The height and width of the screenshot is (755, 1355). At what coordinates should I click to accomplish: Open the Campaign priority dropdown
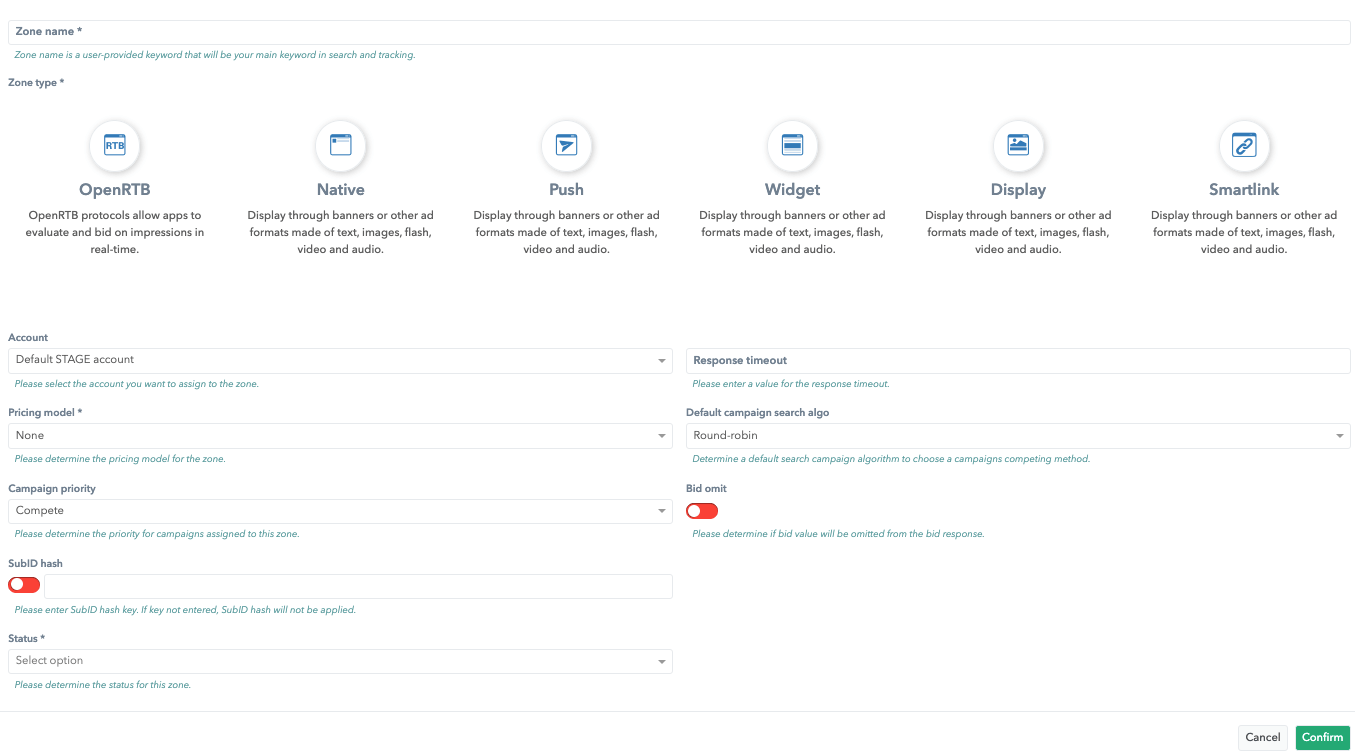(x=340, y=511)
